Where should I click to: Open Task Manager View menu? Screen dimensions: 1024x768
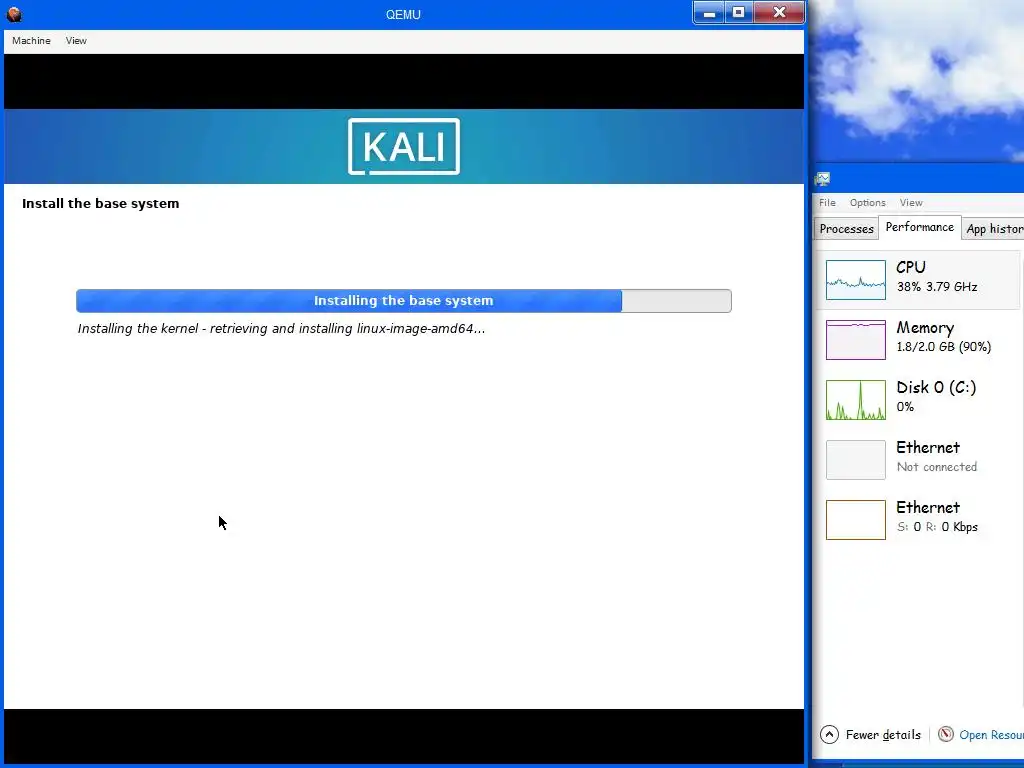click(x=910, y=202)
